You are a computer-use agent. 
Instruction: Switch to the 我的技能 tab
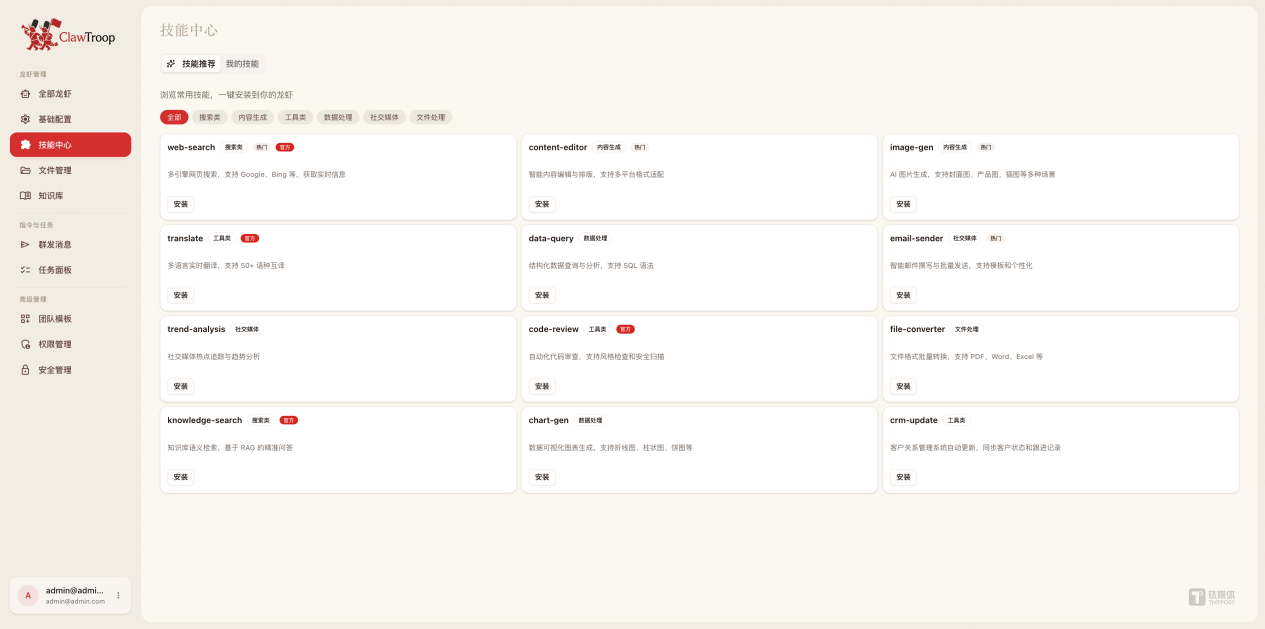coord(242,64)
